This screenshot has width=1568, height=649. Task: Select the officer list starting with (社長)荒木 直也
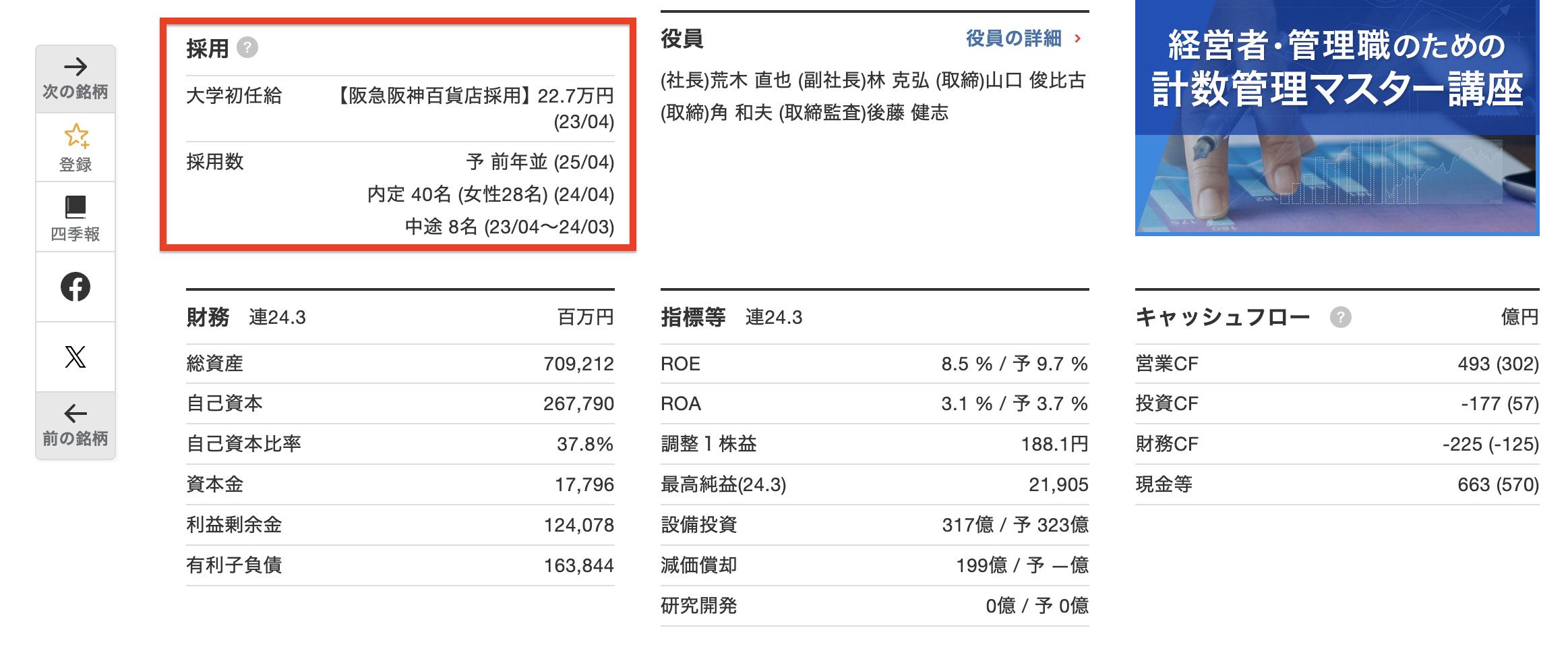873,96
